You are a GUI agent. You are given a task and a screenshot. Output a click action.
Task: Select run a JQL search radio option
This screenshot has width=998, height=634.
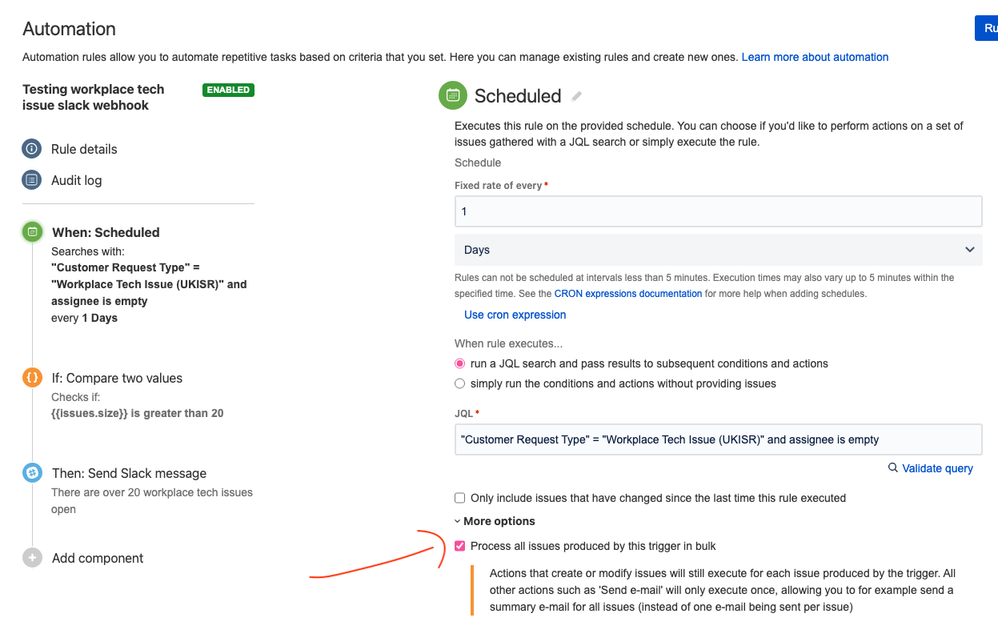(460, 363)
